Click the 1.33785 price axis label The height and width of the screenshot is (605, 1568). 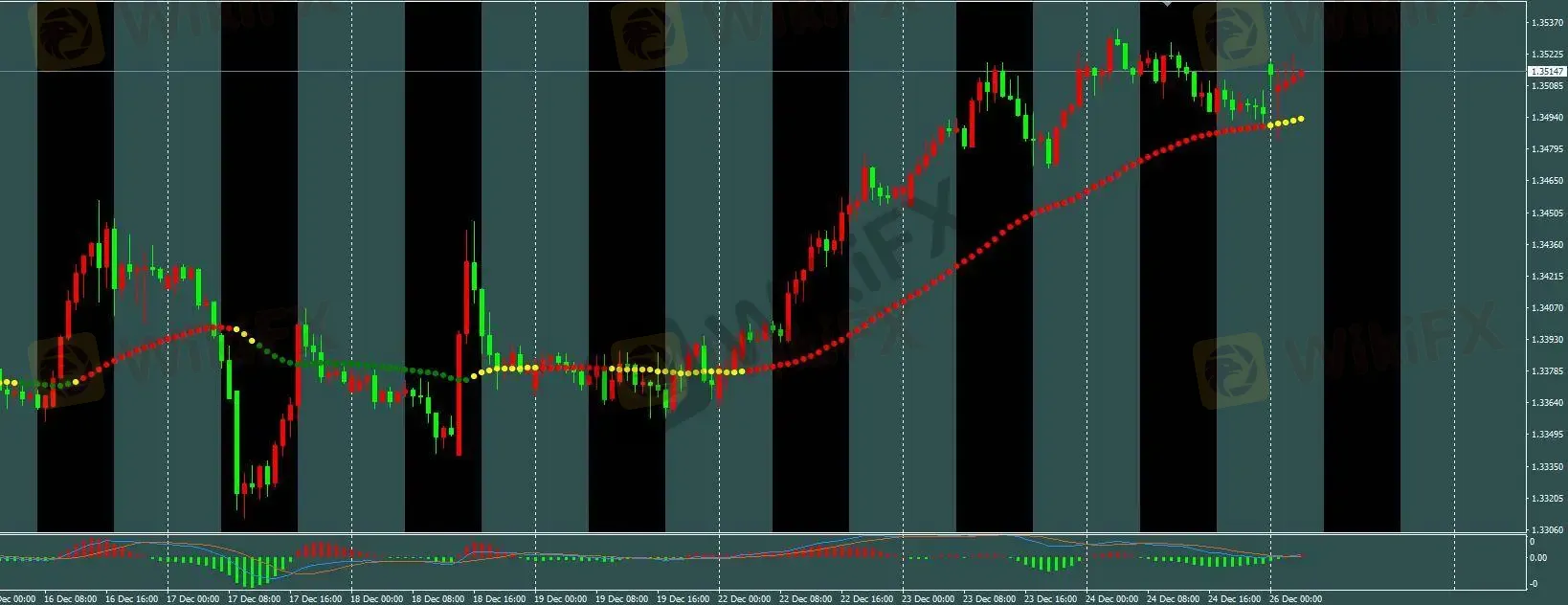[1548, 371]
